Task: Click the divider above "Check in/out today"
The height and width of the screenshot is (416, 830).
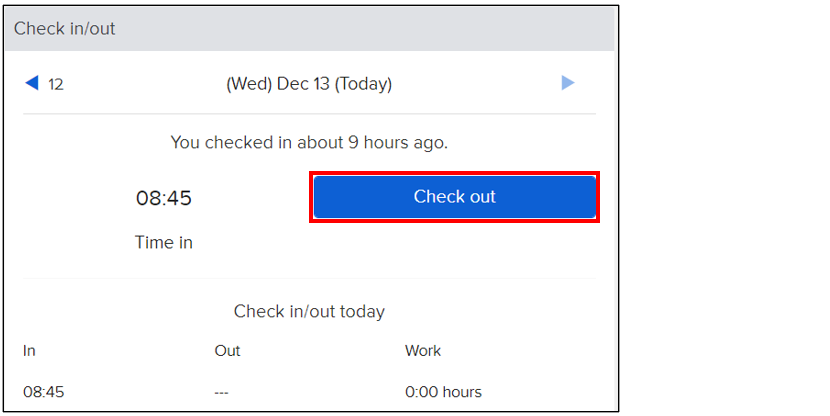Action: pyautogui.click(x=309, y=278)
